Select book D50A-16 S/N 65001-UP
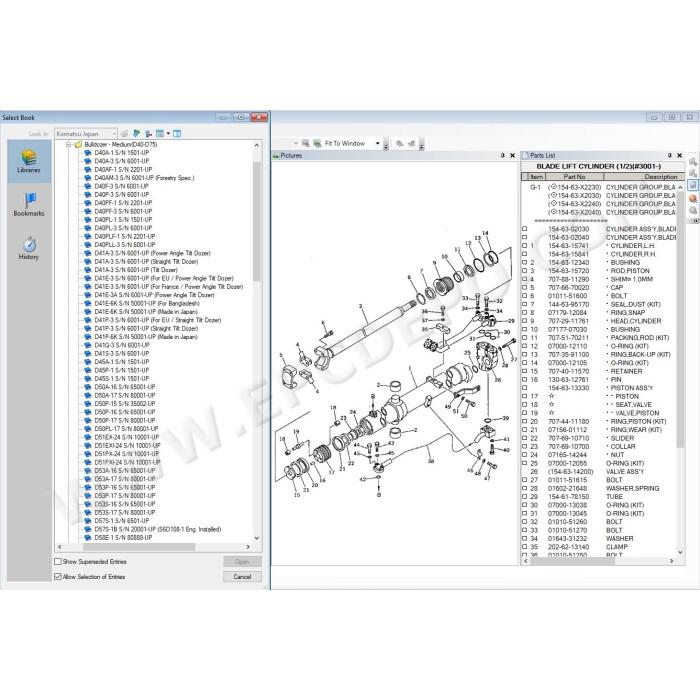This screenshot has height=700, width=700. click(125, 387)
